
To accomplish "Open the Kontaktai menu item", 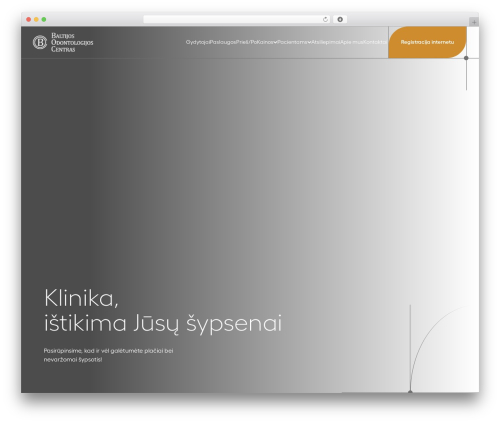I will pos(375,42).
